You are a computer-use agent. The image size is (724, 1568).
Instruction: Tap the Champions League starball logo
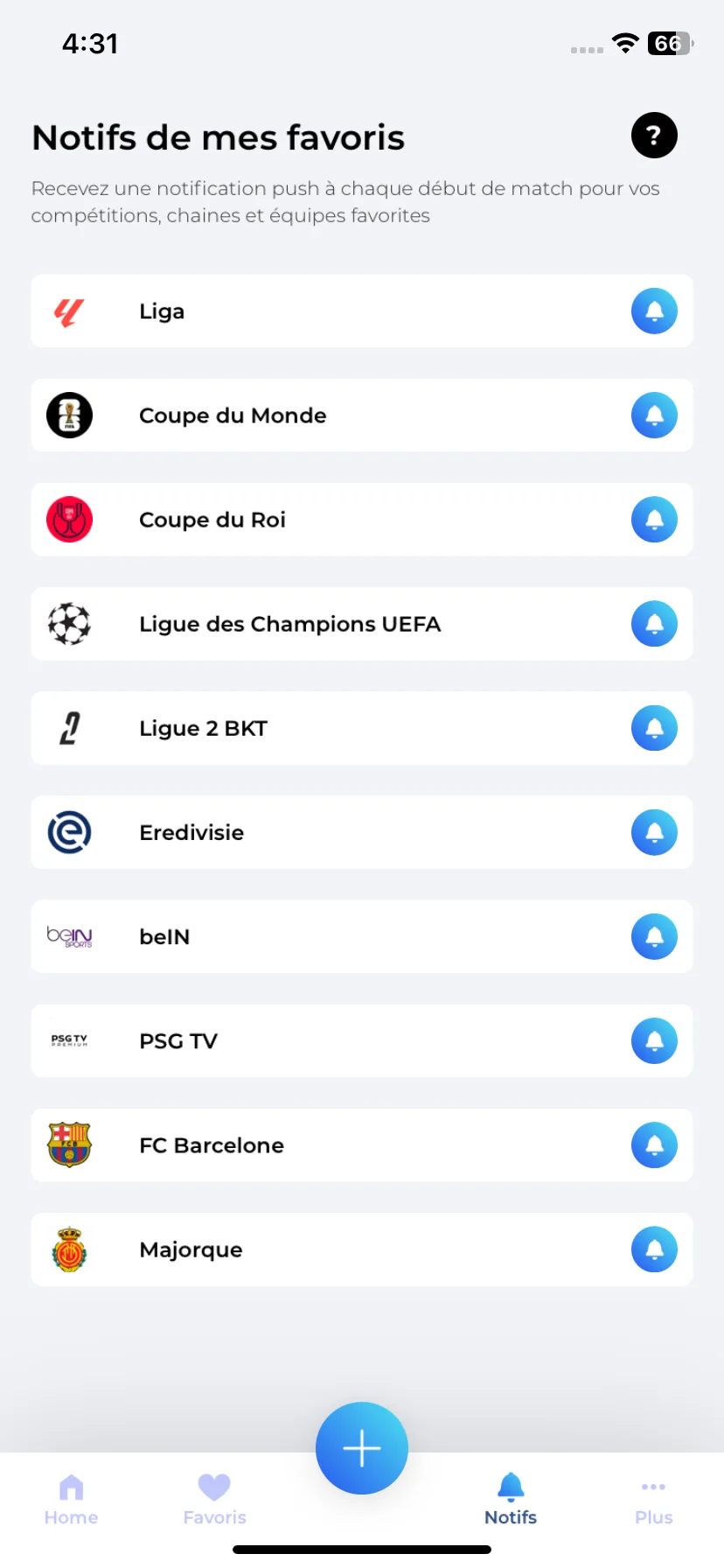[x=69, y=624]
